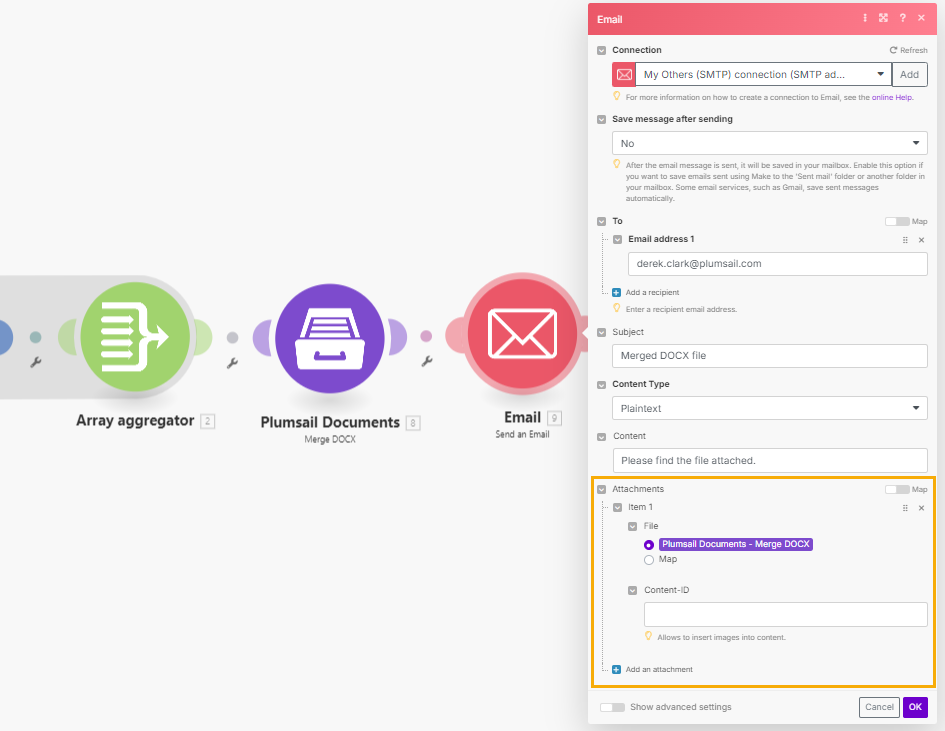Add a new SMTP connection
945x731 pixels.
[x=909, y=75]
